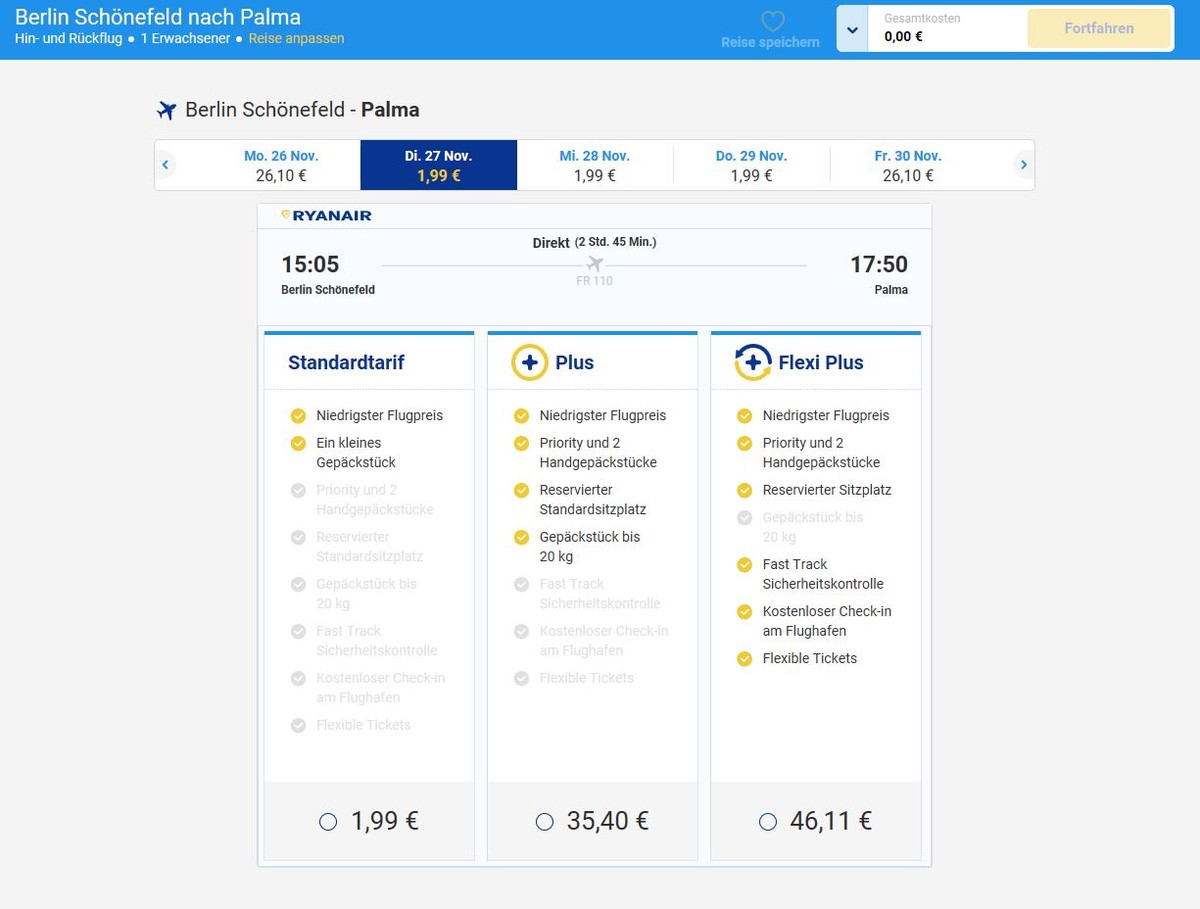Click the Flexi Plus circular arrow icon
Viewport: 1200px width, 909px height.
tap(753, 362)
